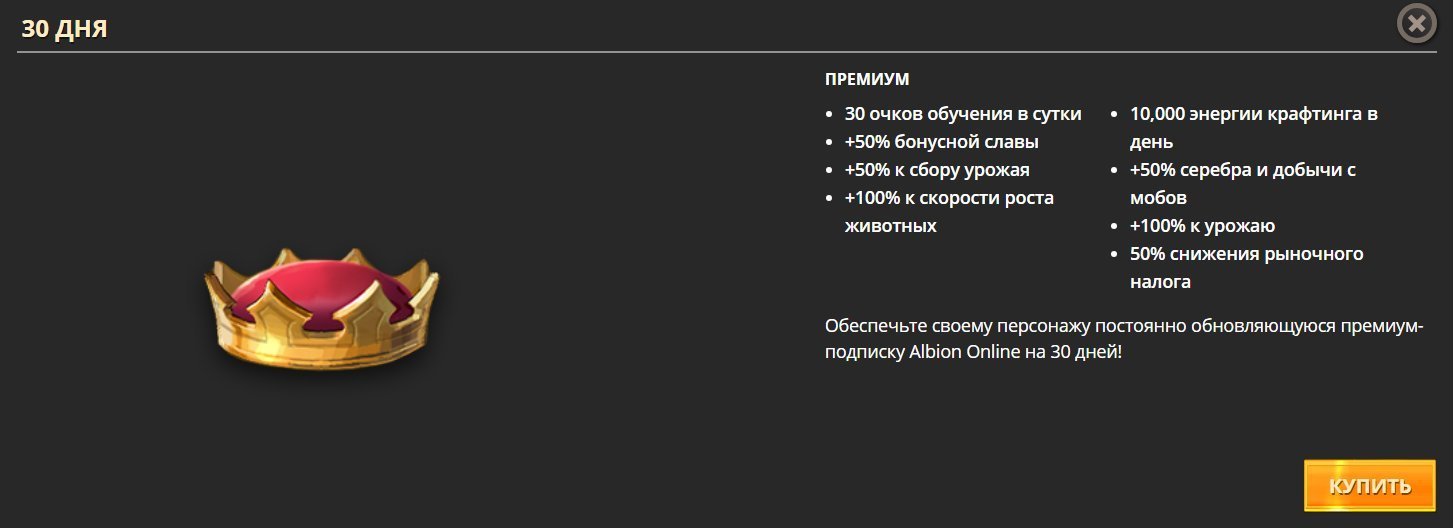Click the word 'мобов' in the benefits
This screenshot has height=528, width=1454.
point(1158,198)
